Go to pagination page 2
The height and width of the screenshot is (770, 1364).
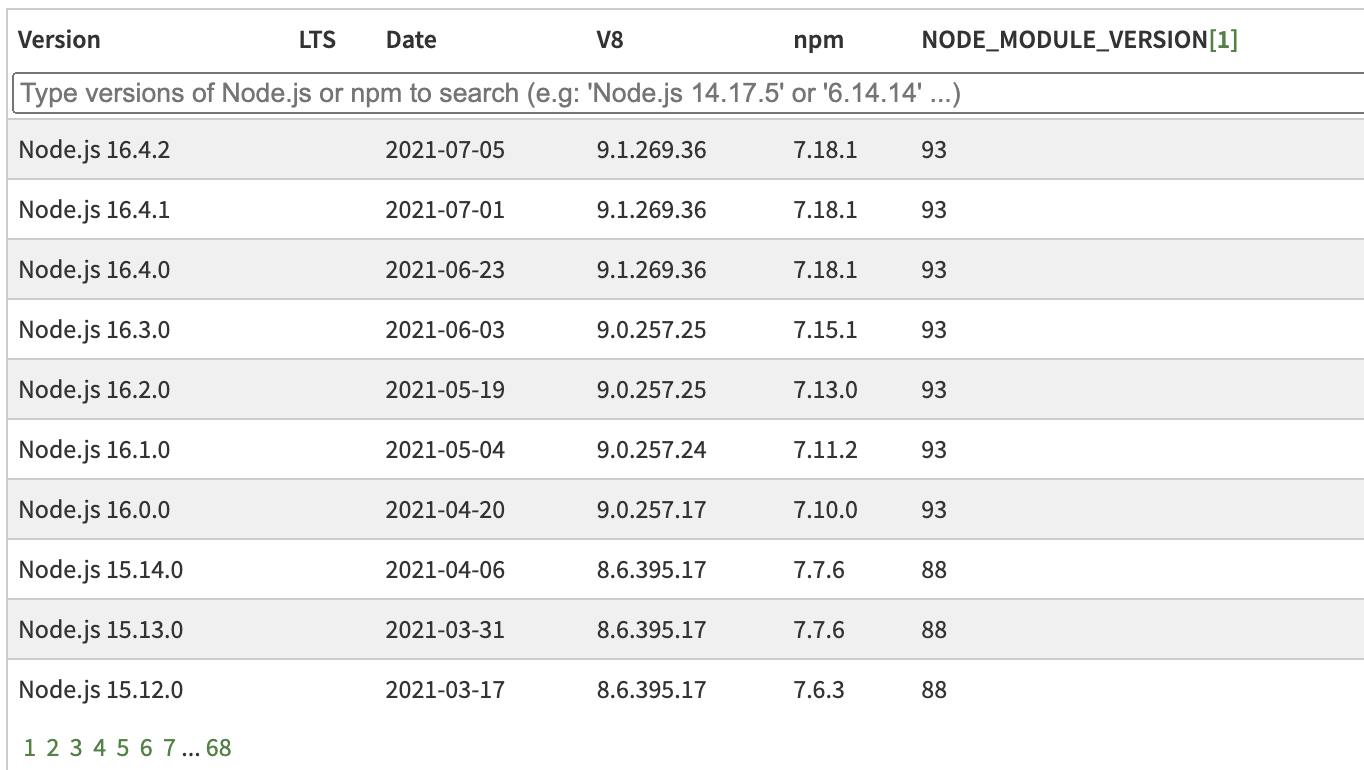[x=51, y=746]
